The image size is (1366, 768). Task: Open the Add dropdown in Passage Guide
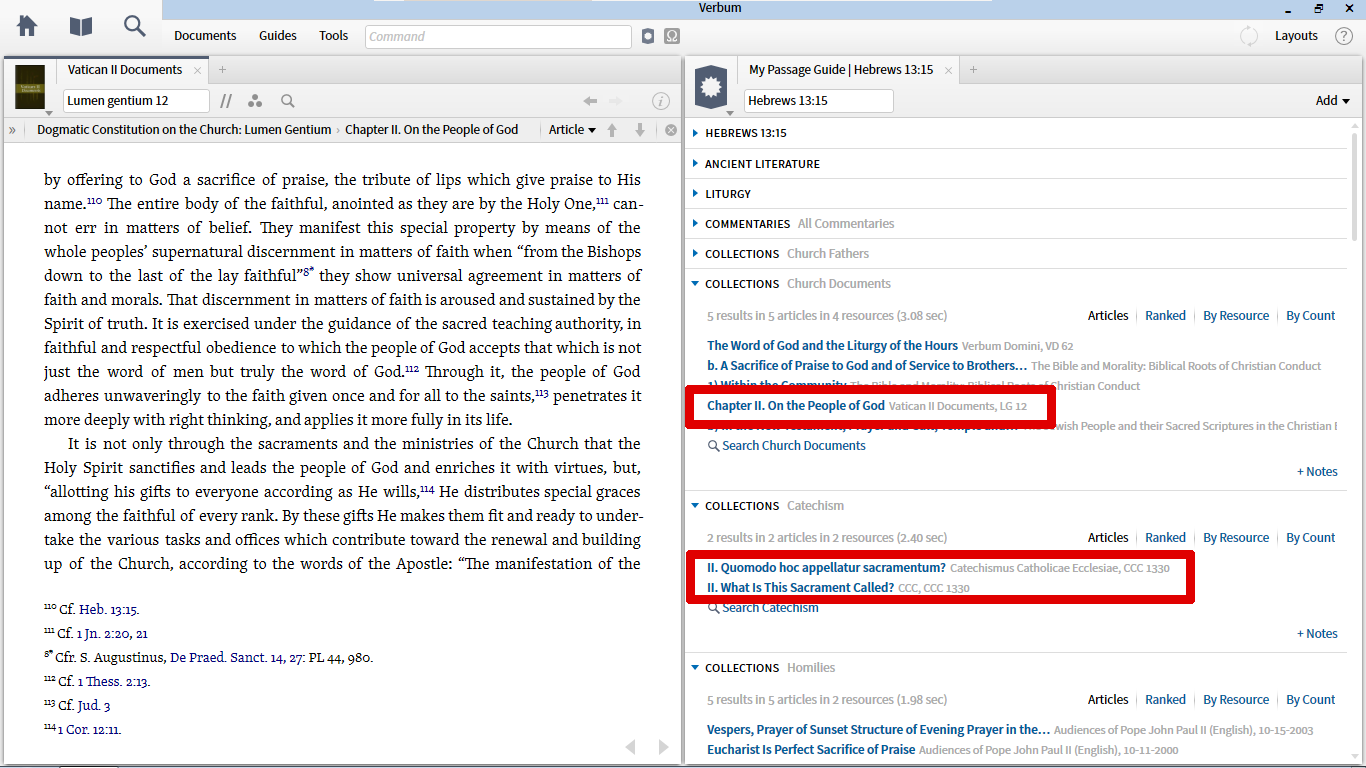[1333, 101]
